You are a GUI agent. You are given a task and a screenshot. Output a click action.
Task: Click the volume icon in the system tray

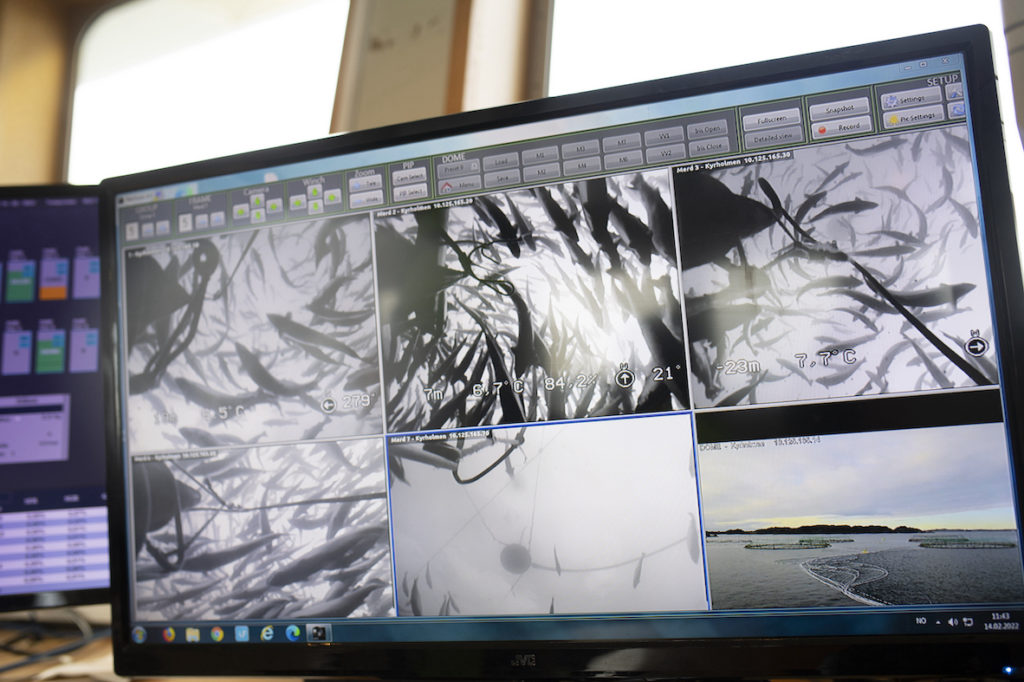point(952,622)
